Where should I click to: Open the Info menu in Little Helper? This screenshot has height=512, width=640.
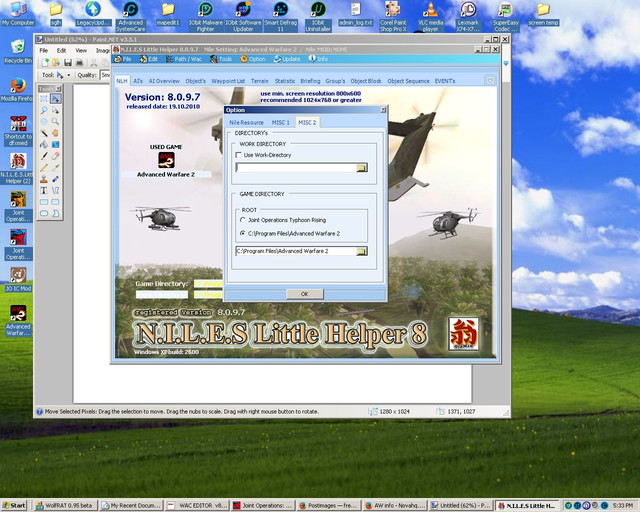tap(318, 59)
